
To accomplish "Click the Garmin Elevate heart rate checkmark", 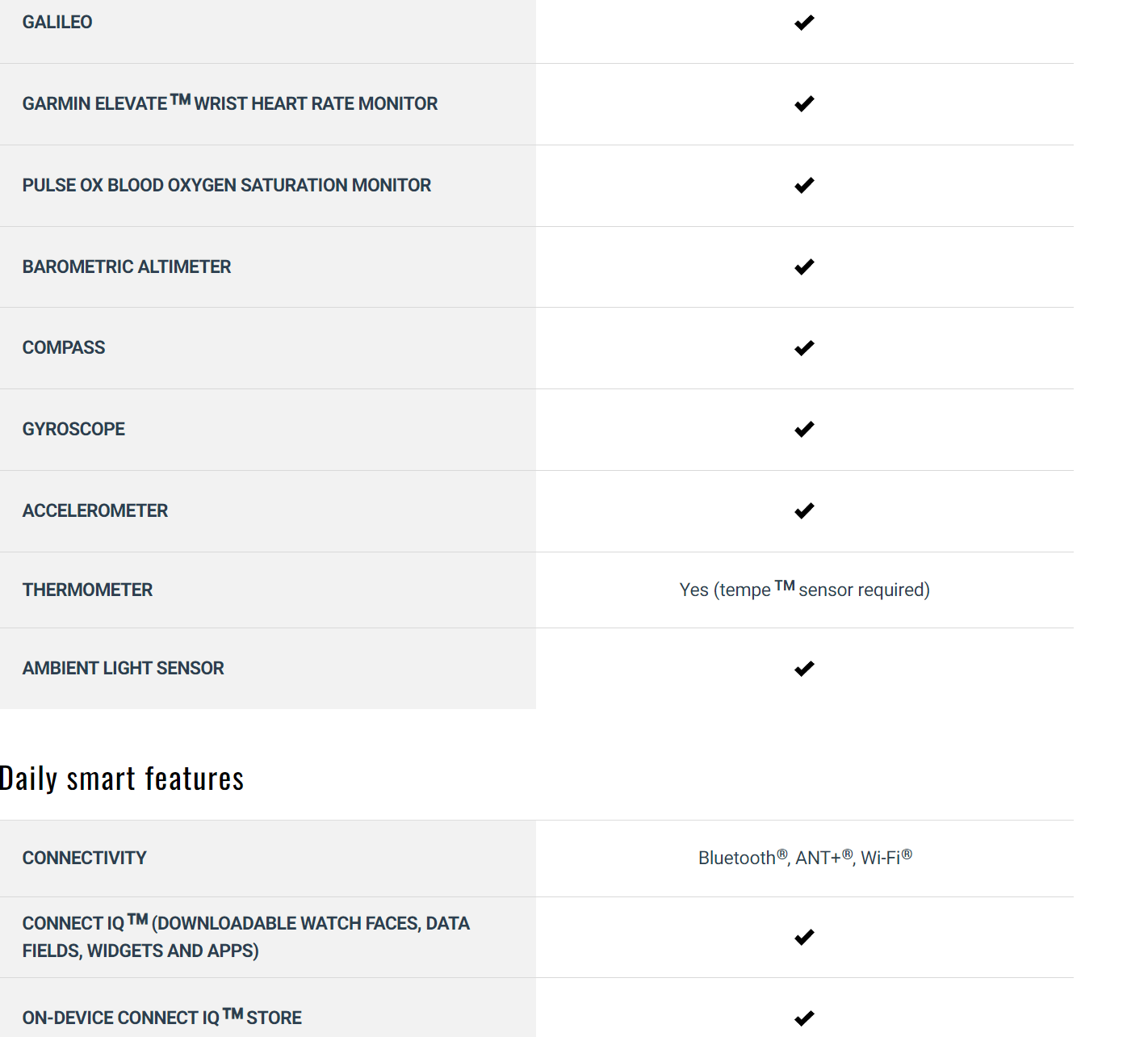I will click(x=804, y=104).
